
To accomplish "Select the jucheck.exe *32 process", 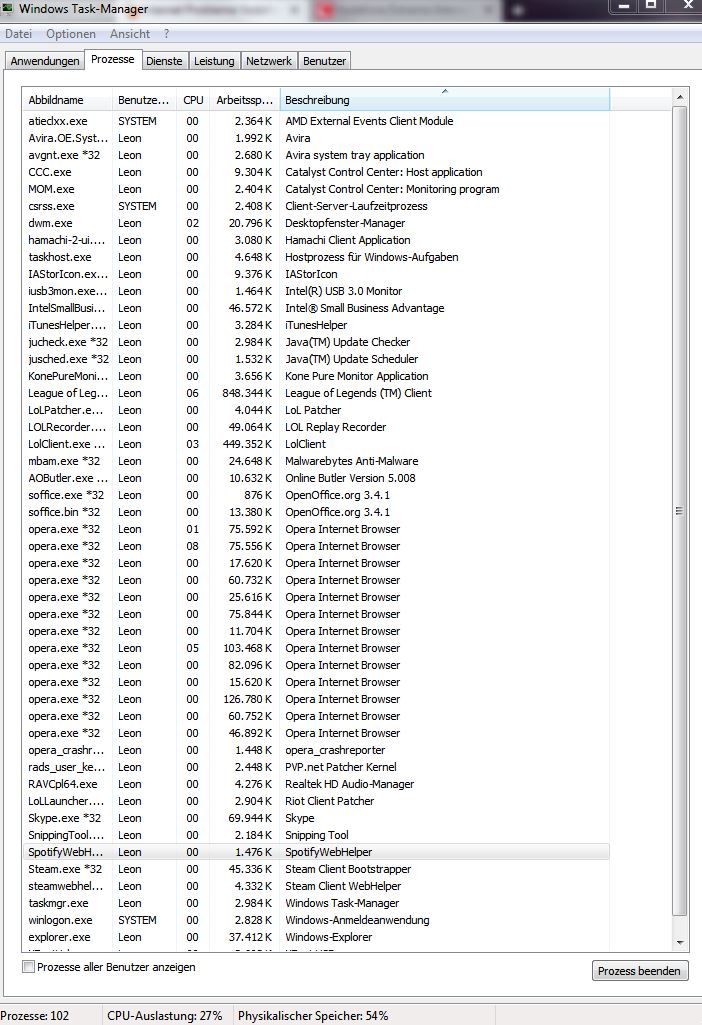I will [316, 342].
